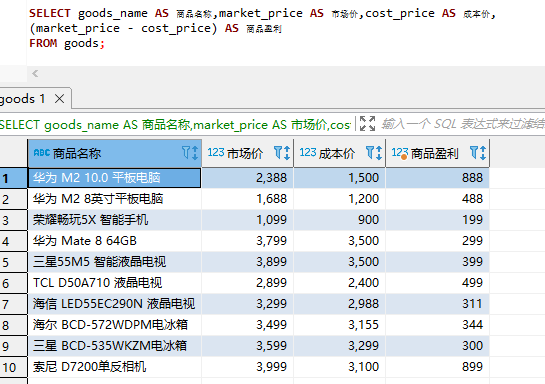Select row number 9 header

click(13, 346)
